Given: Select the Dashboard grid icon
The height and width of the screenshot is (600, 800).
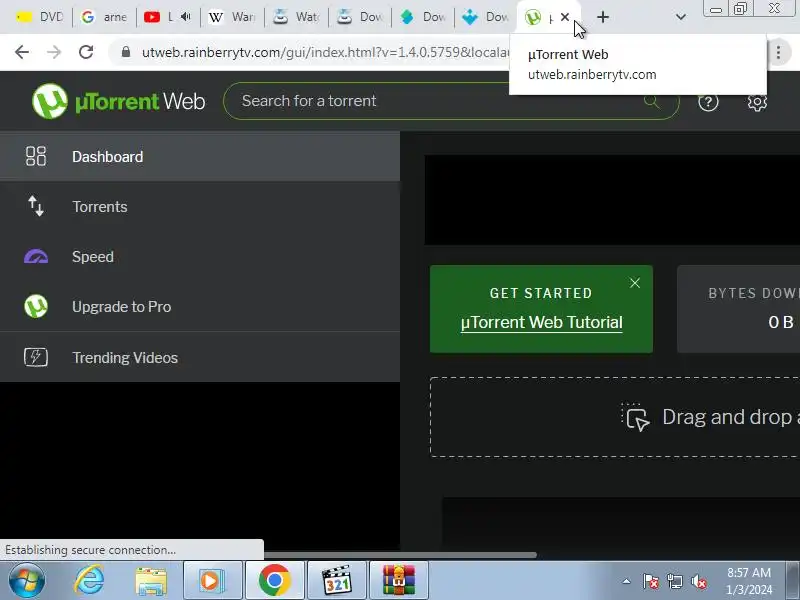Looking at the screenshot, I should 36,156.
